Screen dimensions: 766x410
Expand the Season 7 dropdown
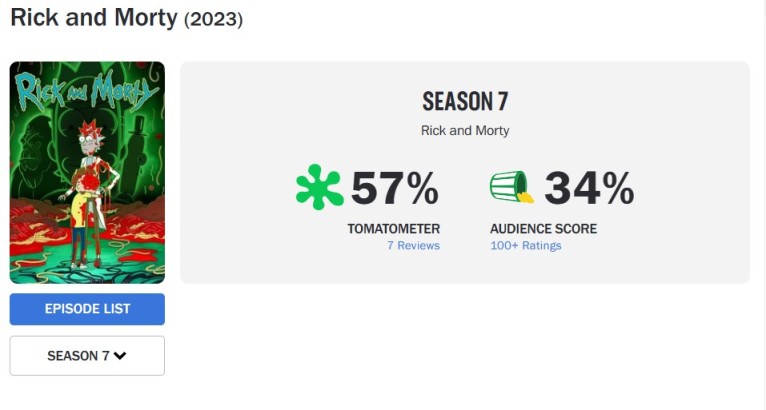click(x=87, y=356)
